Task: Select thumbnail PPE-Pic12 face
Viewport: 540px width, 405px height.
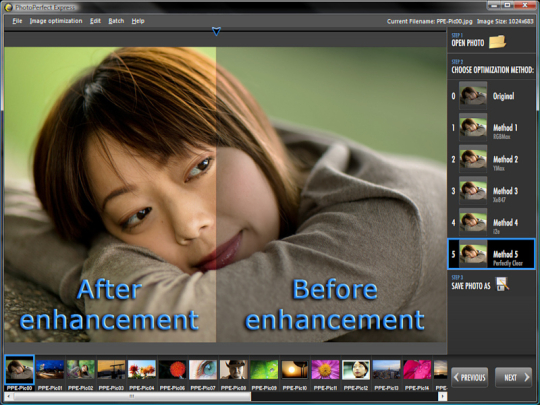Action: click(x=356, y=370)
